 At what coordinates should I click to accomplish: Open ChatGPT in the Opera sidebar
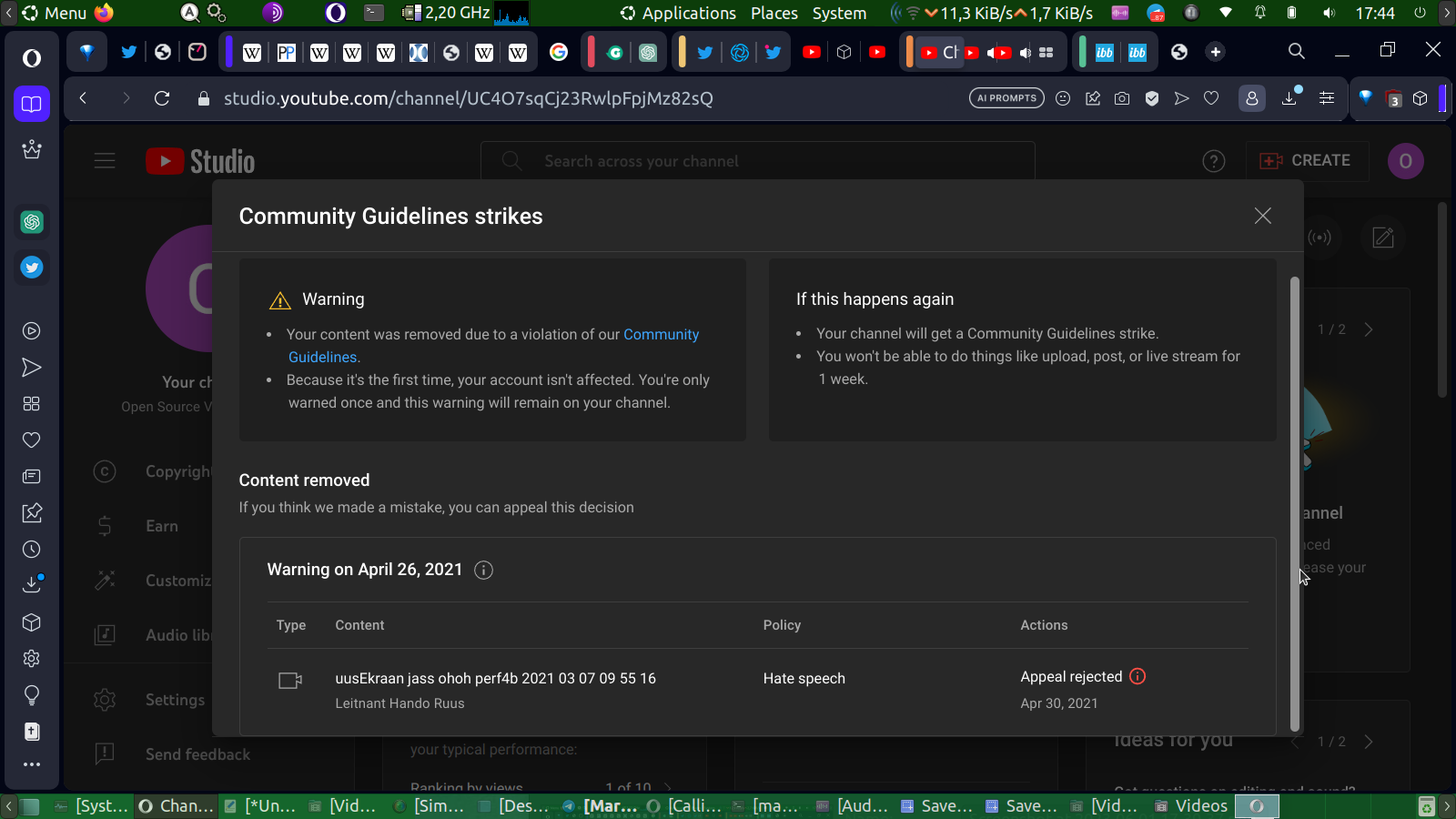32,222
